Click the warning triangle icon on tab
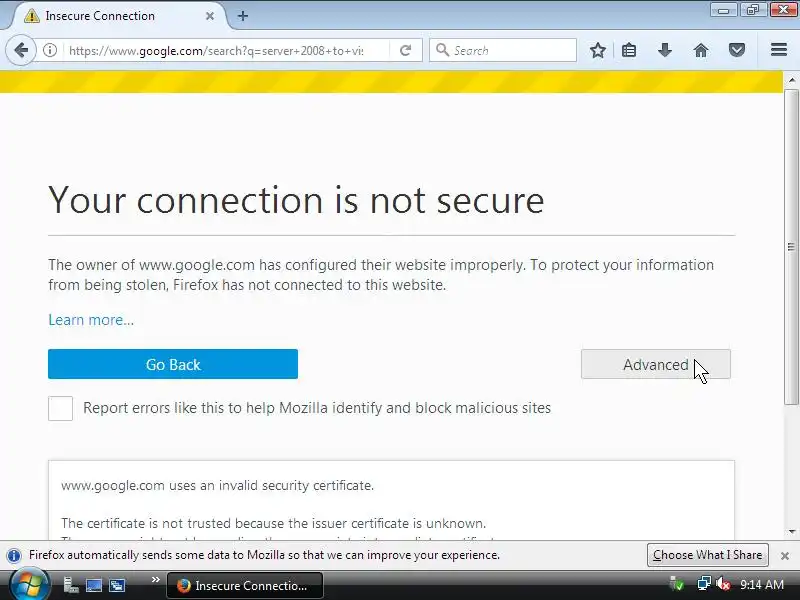This screenshot has height=600, width=800. pyautogui.click(x=32, y=16)
